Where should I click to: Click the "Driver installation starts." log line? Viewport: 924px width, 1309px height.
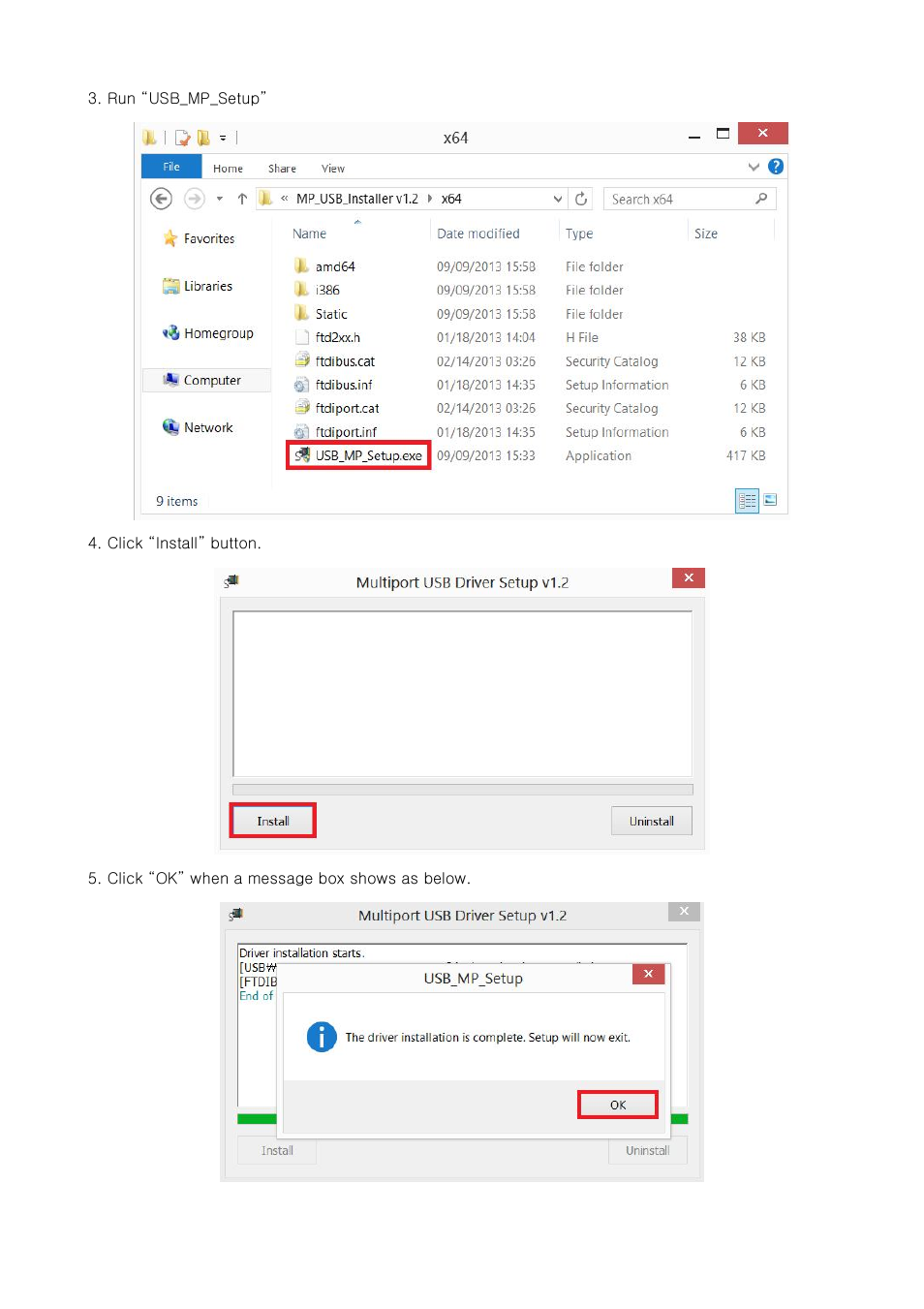(x=301, y=953)
